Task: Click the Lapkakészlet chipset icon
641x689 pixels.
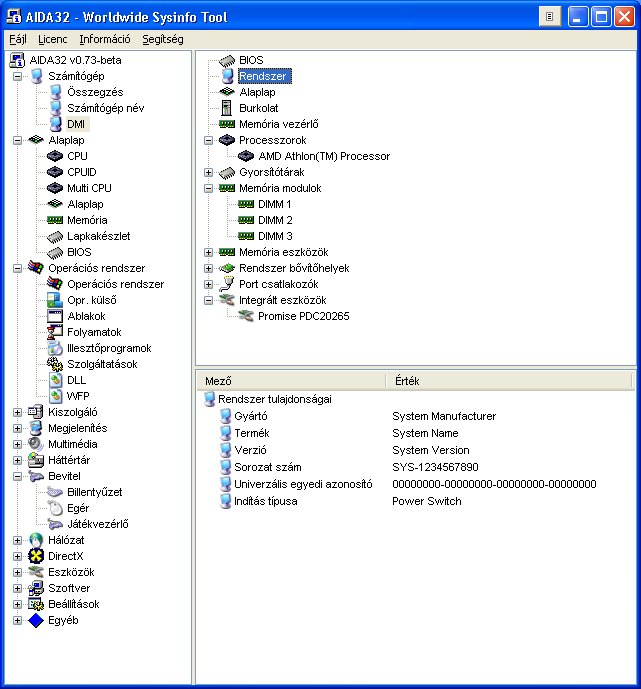Action: pos(55,236)
